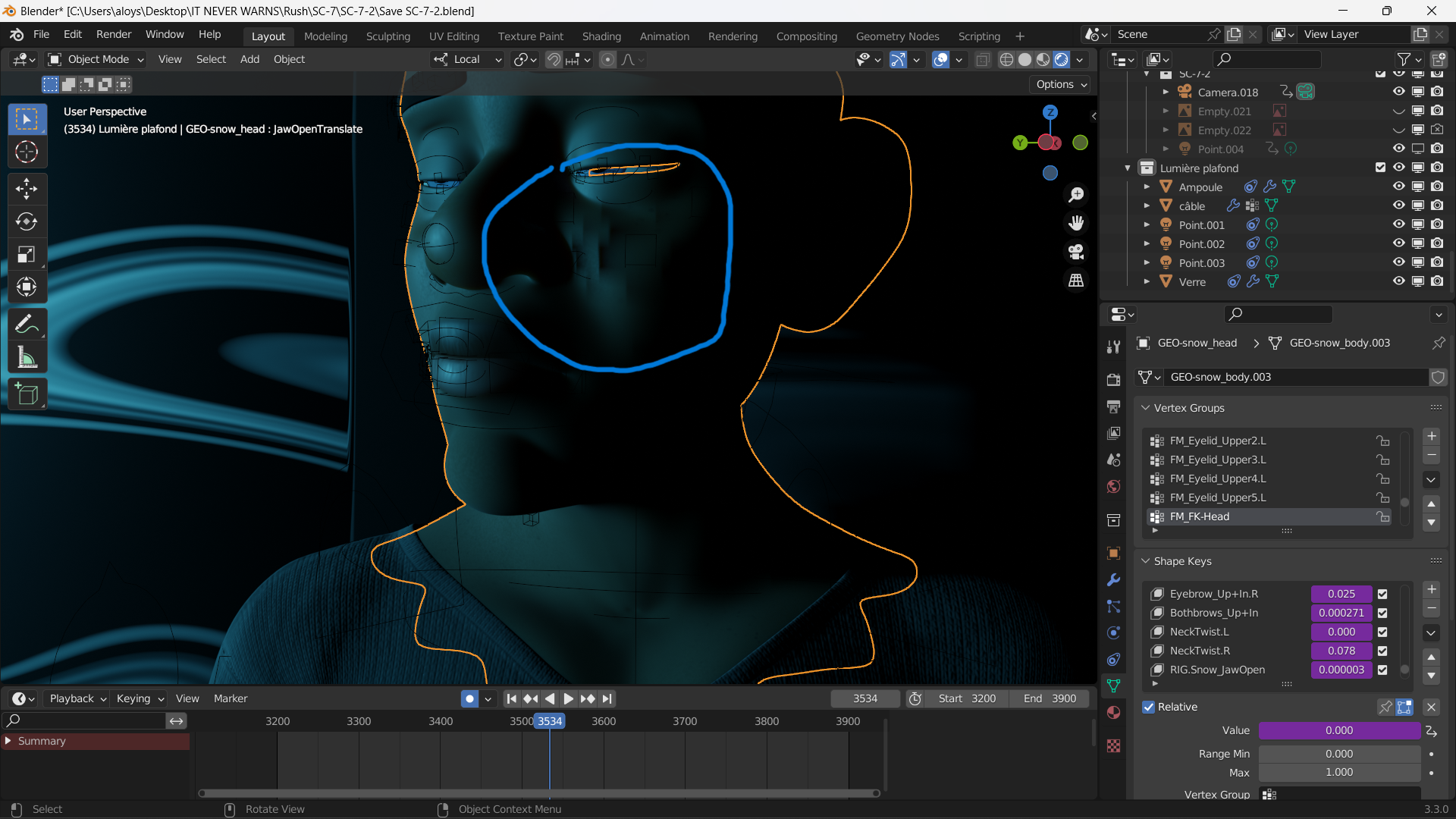
Task: Toggle Eyebrow_Up+In.R shape key checkbox
Action: 1382,594
